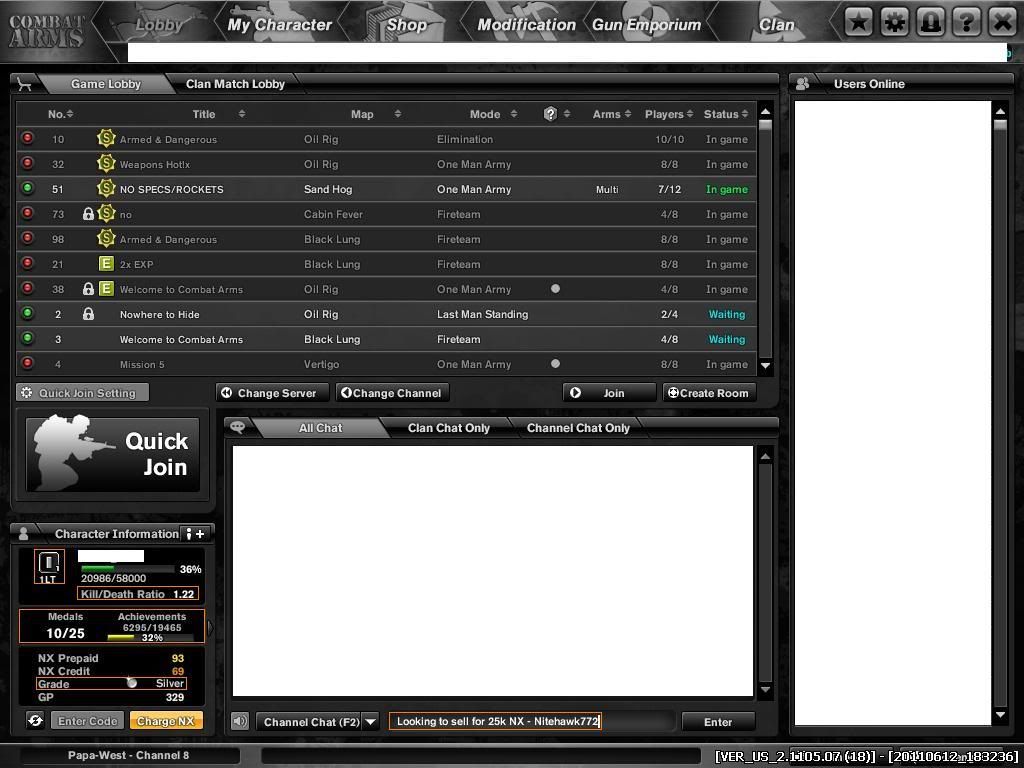
Task: Click the Users Online scroll down arrow
Action: click(1000, 715)
